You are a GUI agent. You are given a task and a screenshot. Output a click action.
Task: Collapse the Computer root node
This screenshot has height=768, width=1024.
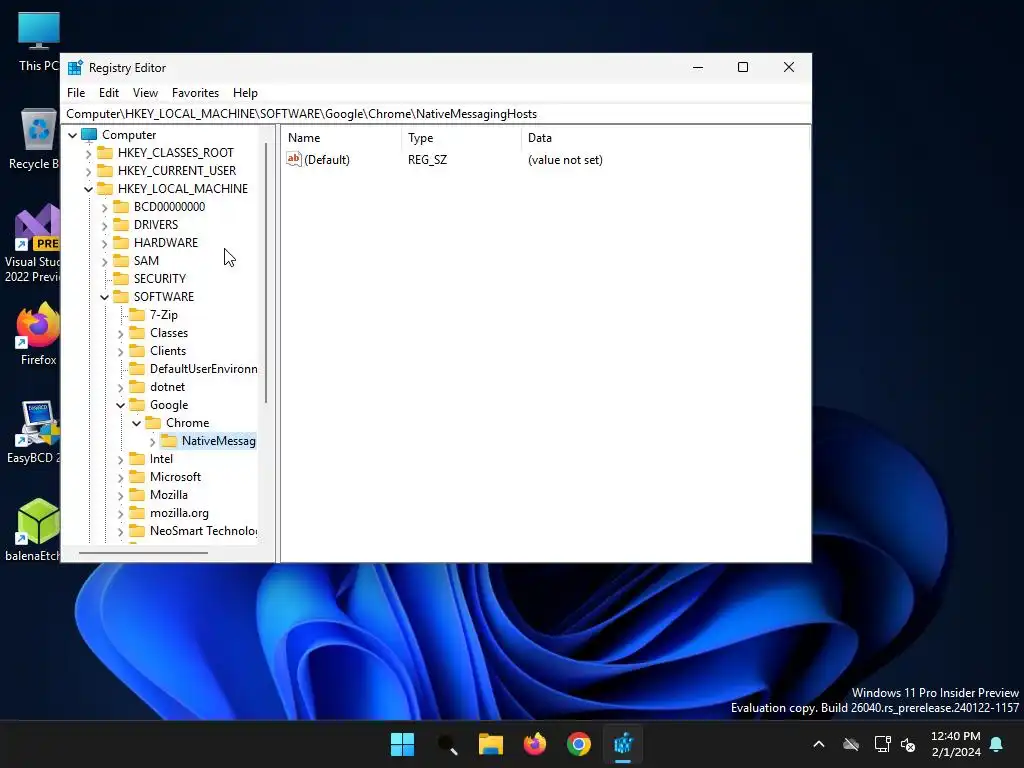click(72, 135)
